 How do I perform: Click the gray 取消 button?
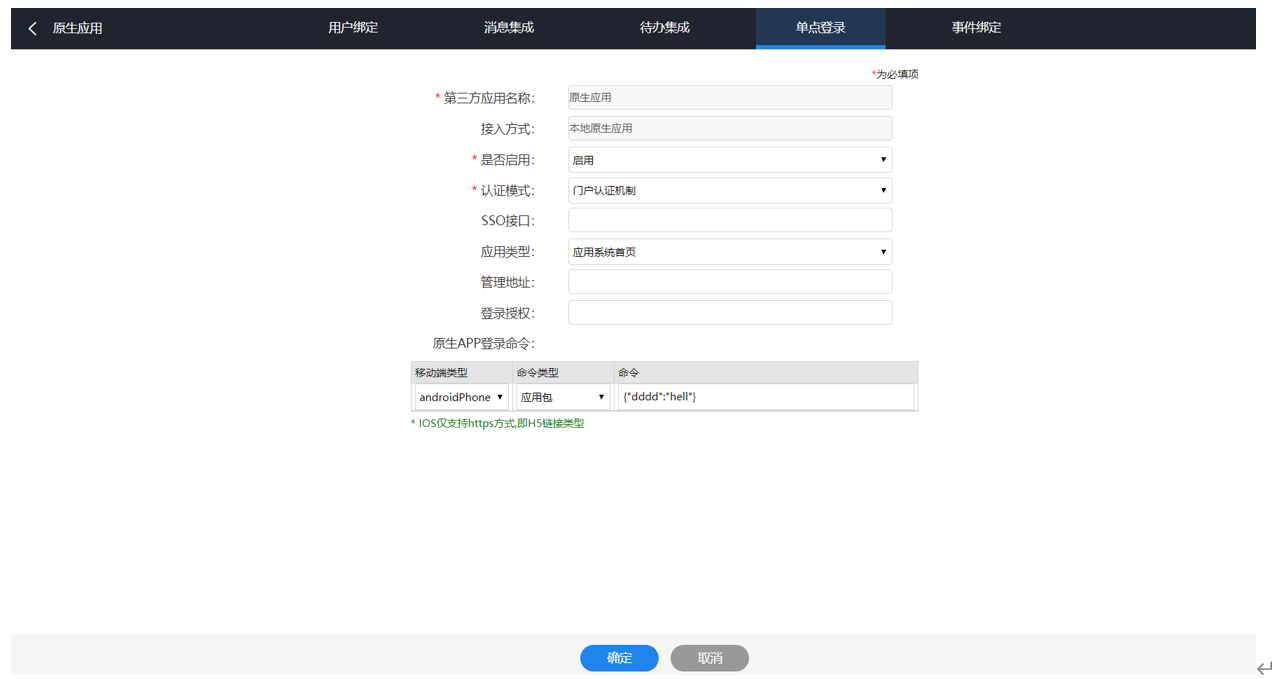[x=709, y=658]
